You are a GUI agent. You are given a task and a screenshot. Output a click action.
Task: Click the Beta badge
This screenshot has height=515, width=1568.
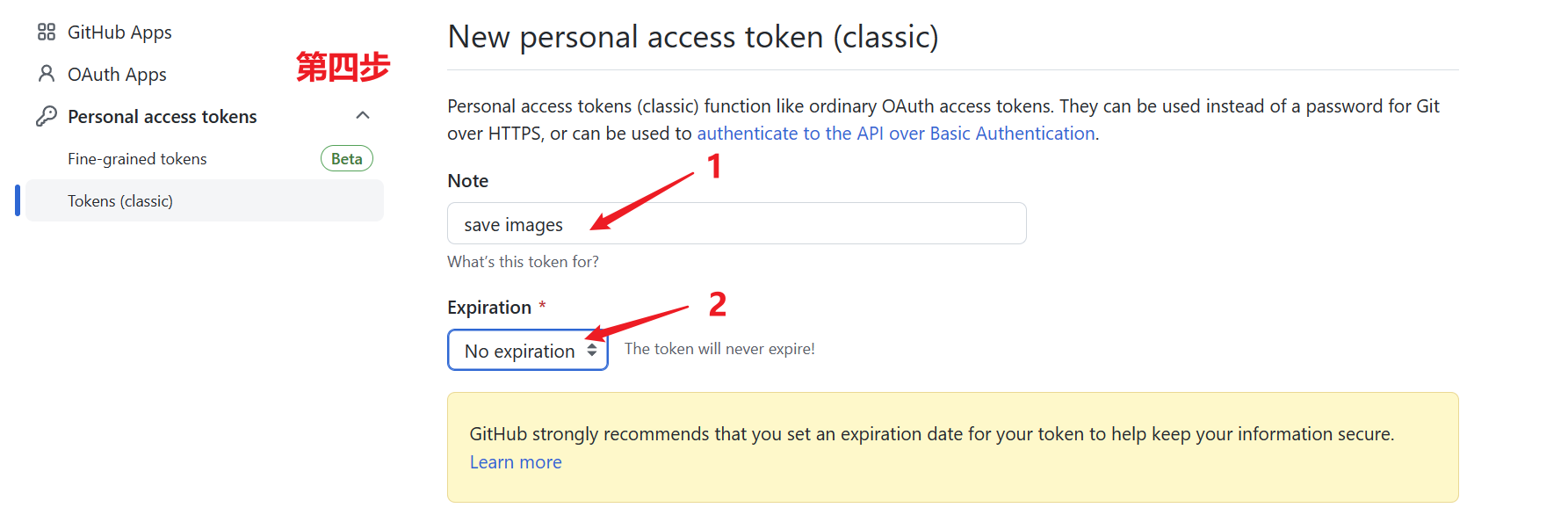click(347, 159)
